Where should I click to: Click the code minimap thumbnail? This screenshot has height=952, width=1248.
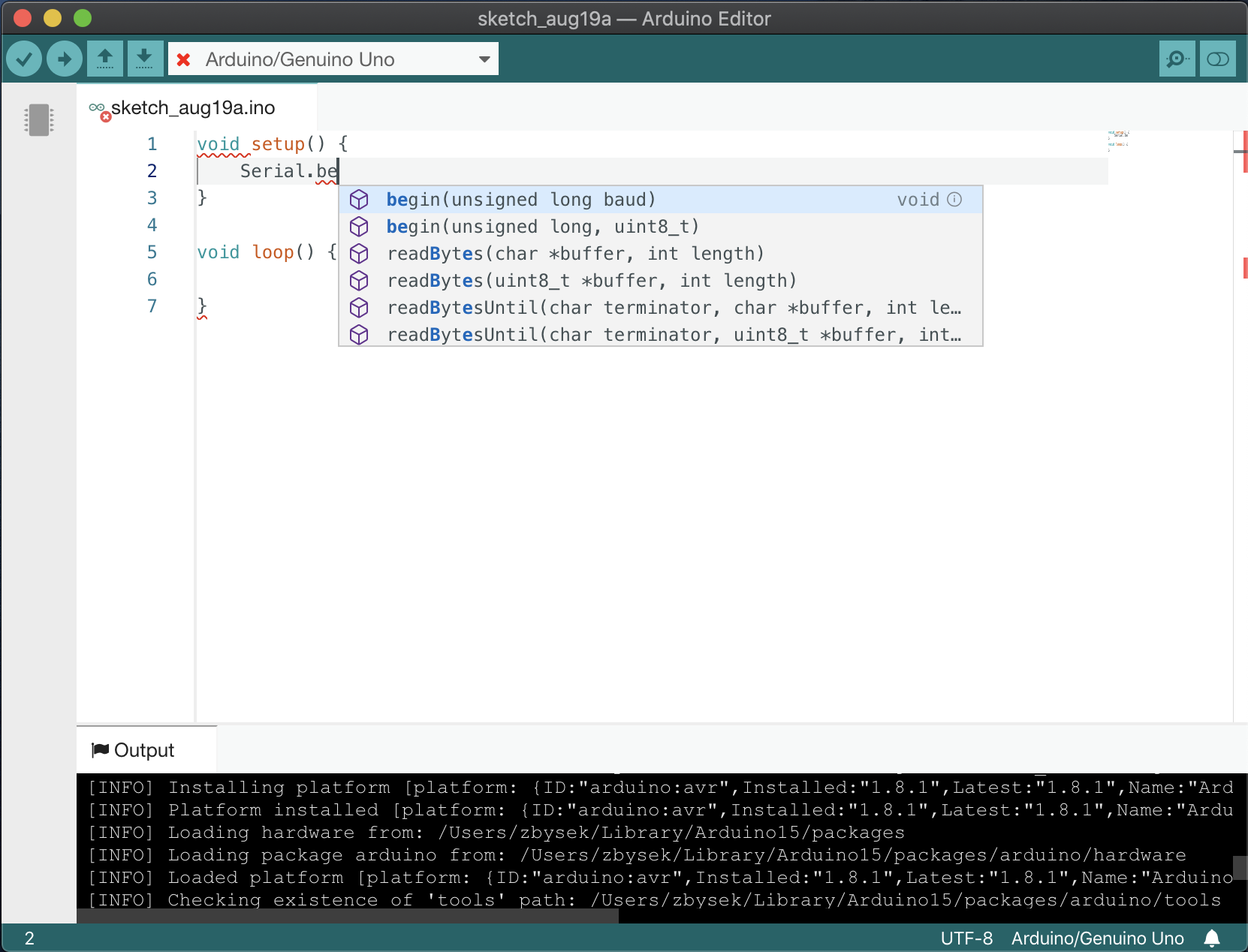(x=1118, y=140)
